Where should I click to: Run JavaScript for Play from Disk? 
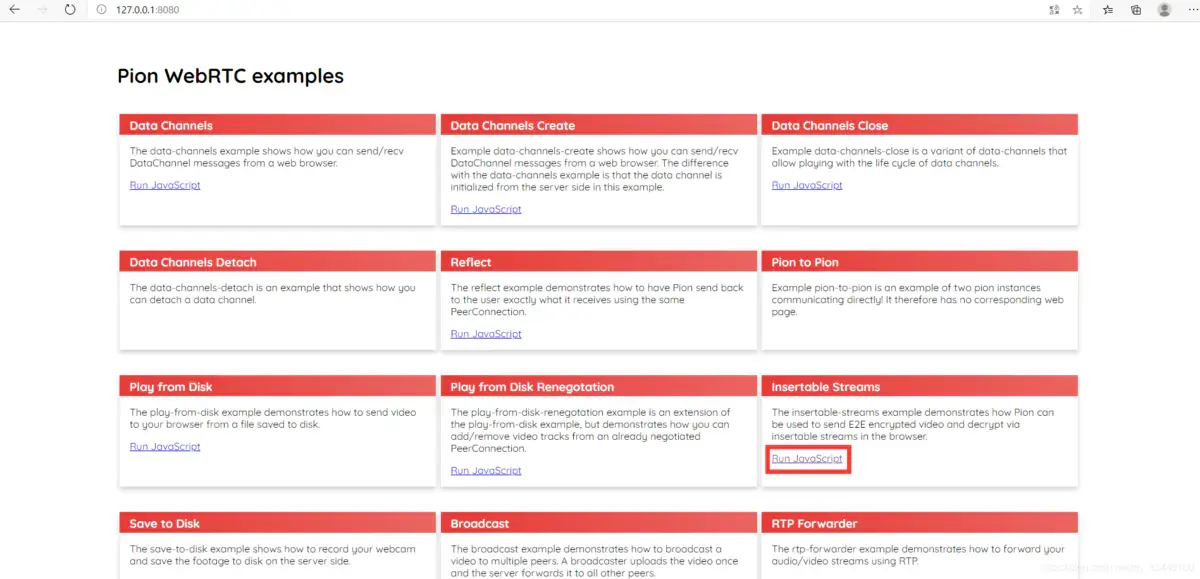tap(165, 446)
